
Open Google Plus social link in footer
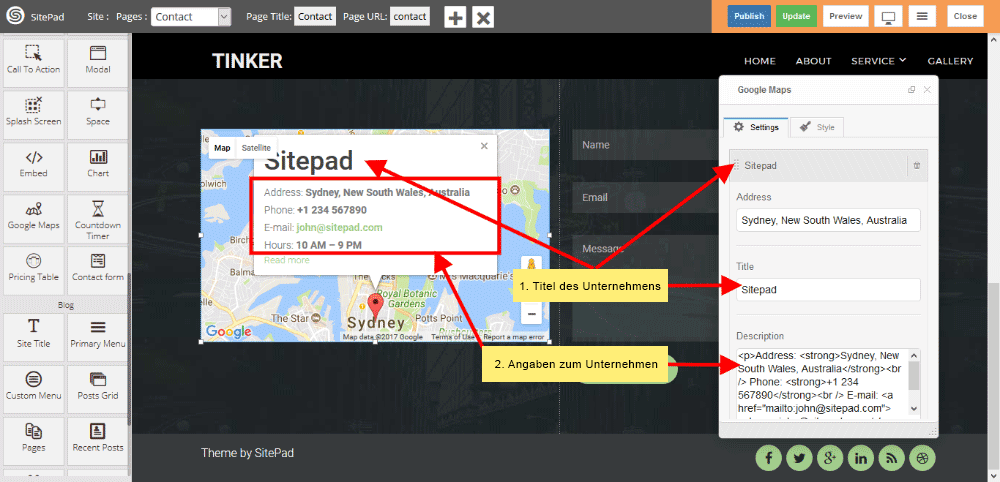[830, 457]
